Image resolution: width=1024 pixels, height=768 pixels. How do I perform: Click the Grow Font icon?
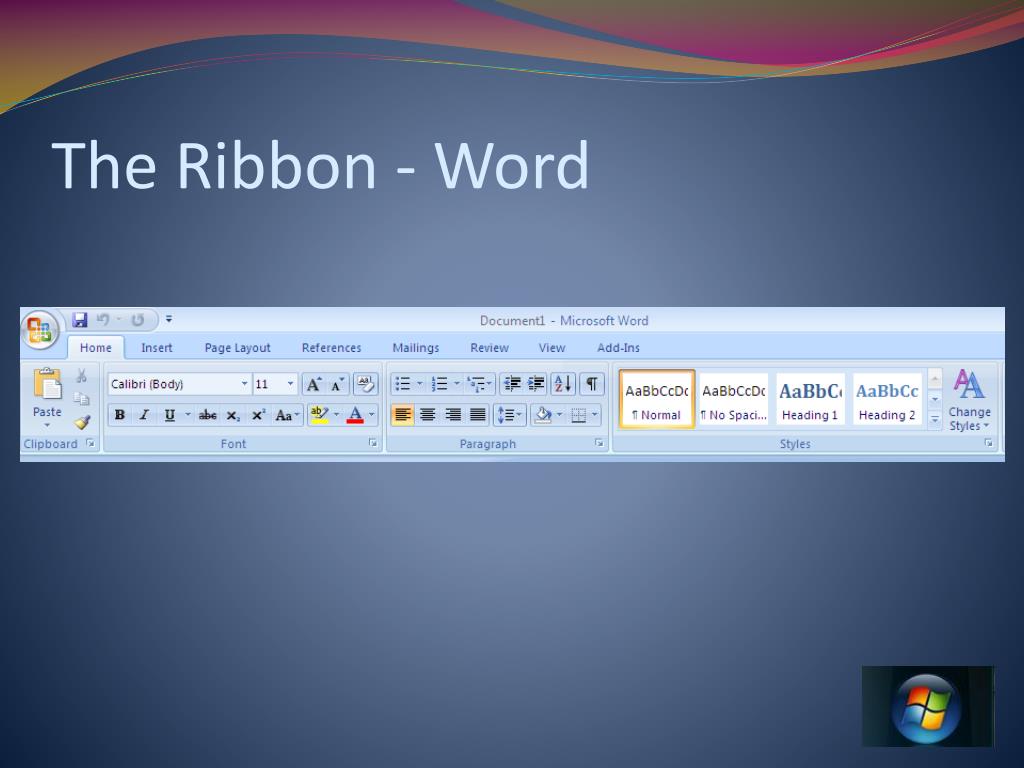tap(314, 384)
